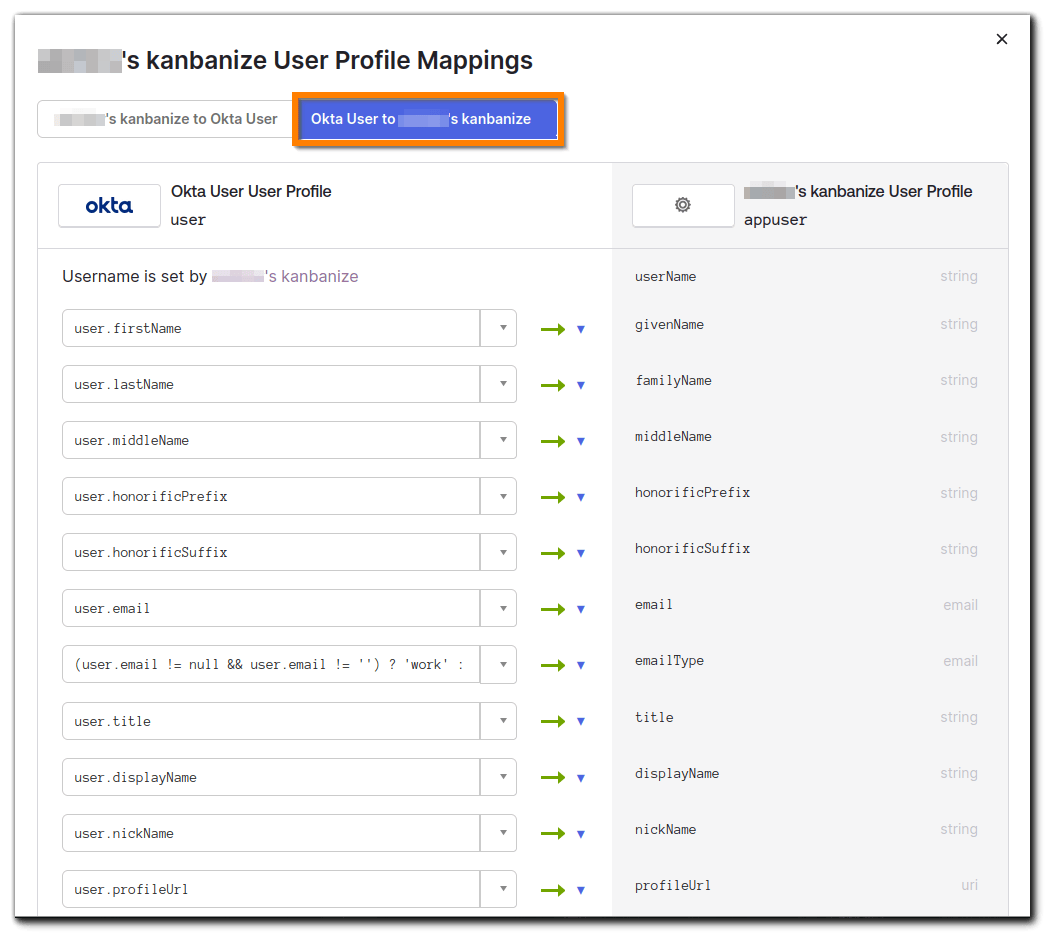
Task: Expand blue triangle menu for givenName mapping
Action: 580,330
